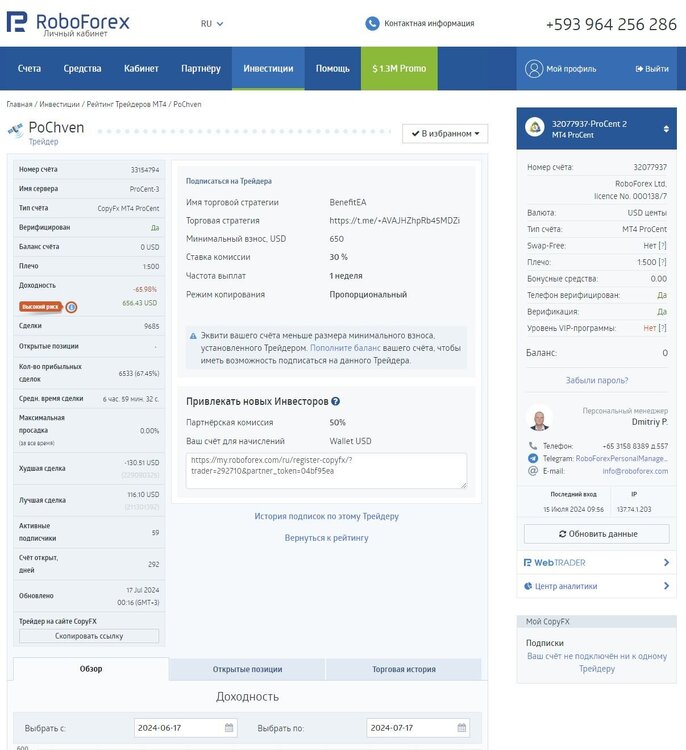Click the t.me trading strategy URL
The width and height of the screenshot is (686, 750).
point(395,221)
